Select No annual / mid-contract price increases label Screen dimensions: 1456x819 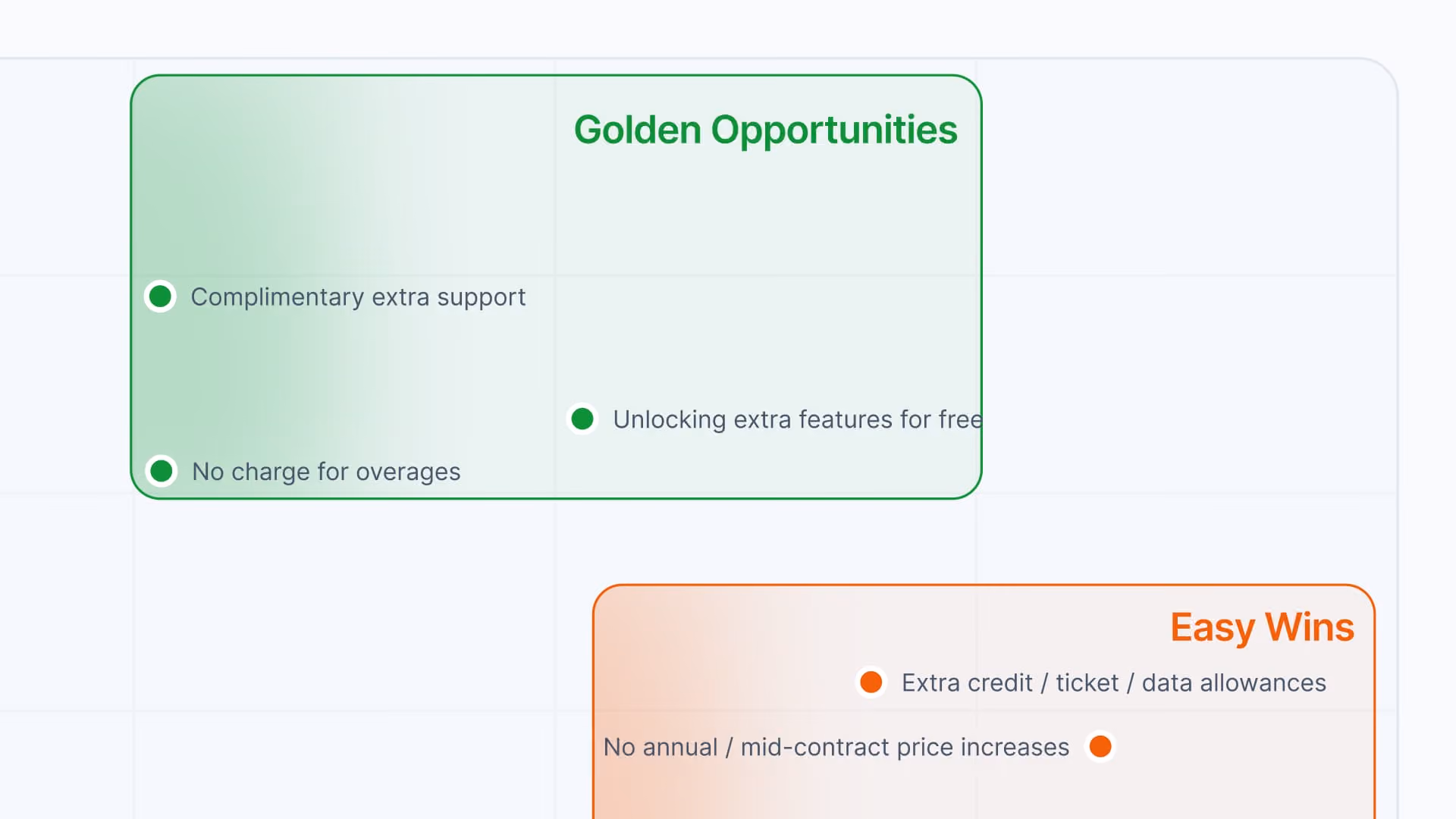pos(836,747)
